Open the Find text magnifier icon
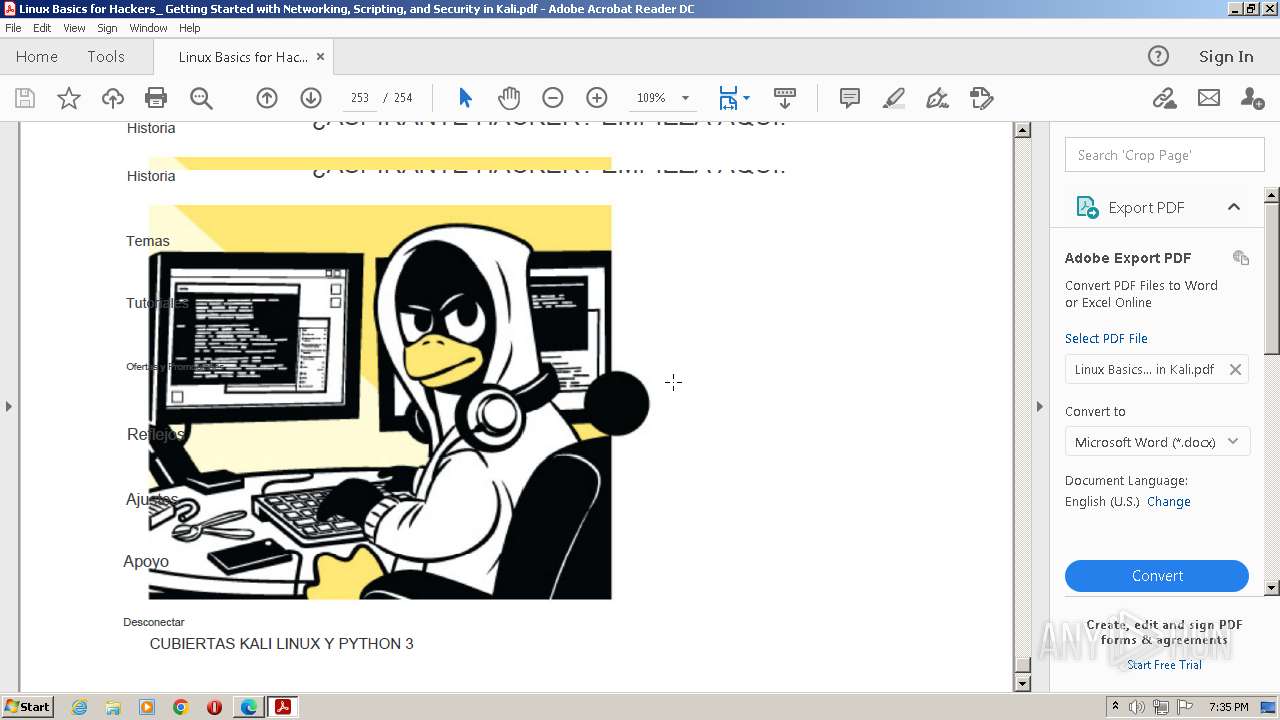This screenshot has width=1280, height=720. point(201,98)
